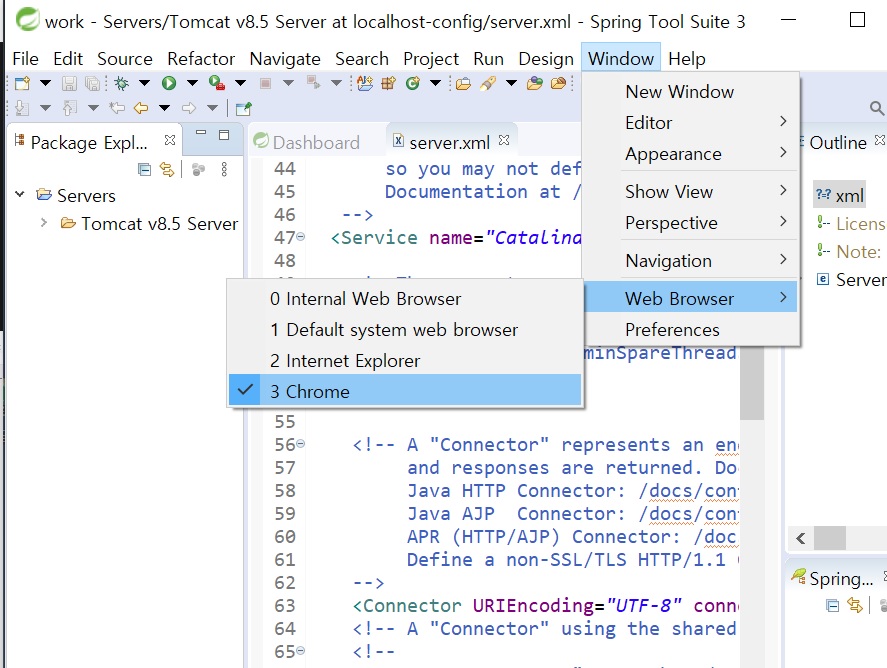This screenshot has width=887, height=668.
Task: Click the New wizard toolbar icon
Action: (22, 84)
